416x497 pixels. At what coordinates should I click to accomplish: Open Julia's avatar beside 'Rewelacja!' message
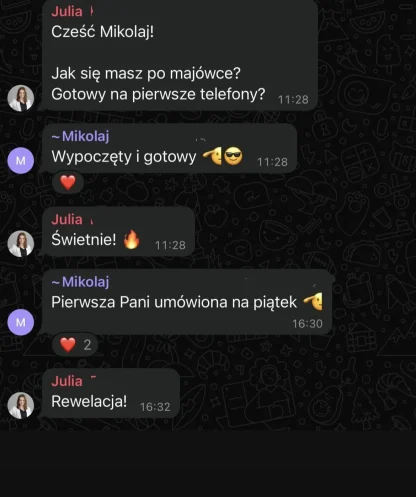tap(21, 405)
